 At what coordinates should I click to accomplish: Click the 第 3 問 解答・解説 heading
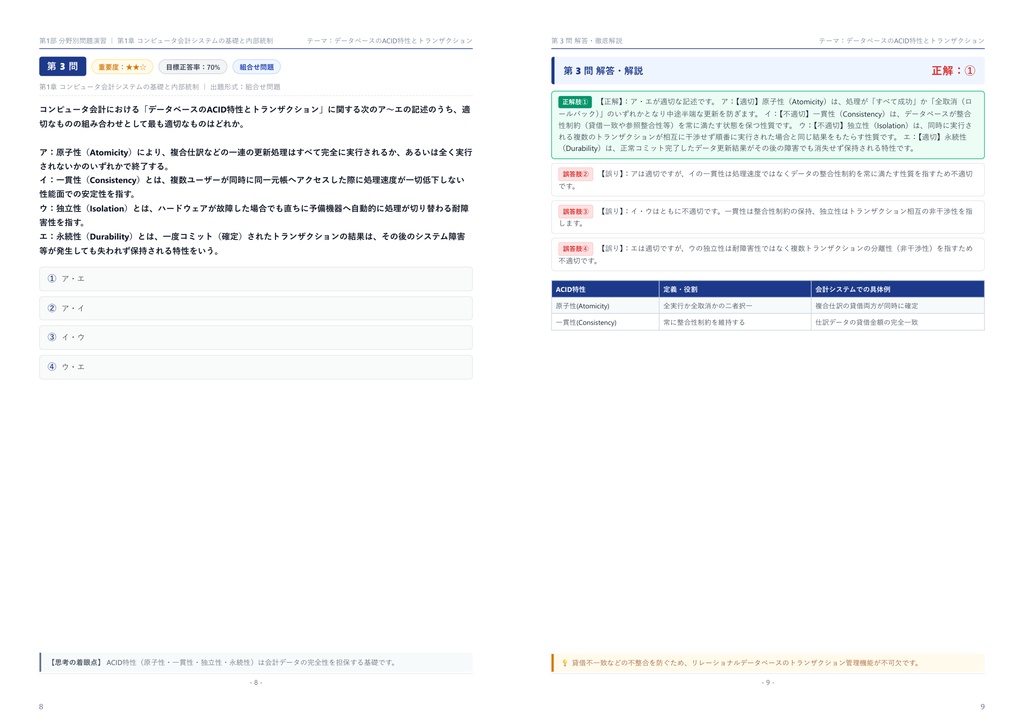pyautogui.click(x=603, y=71)
